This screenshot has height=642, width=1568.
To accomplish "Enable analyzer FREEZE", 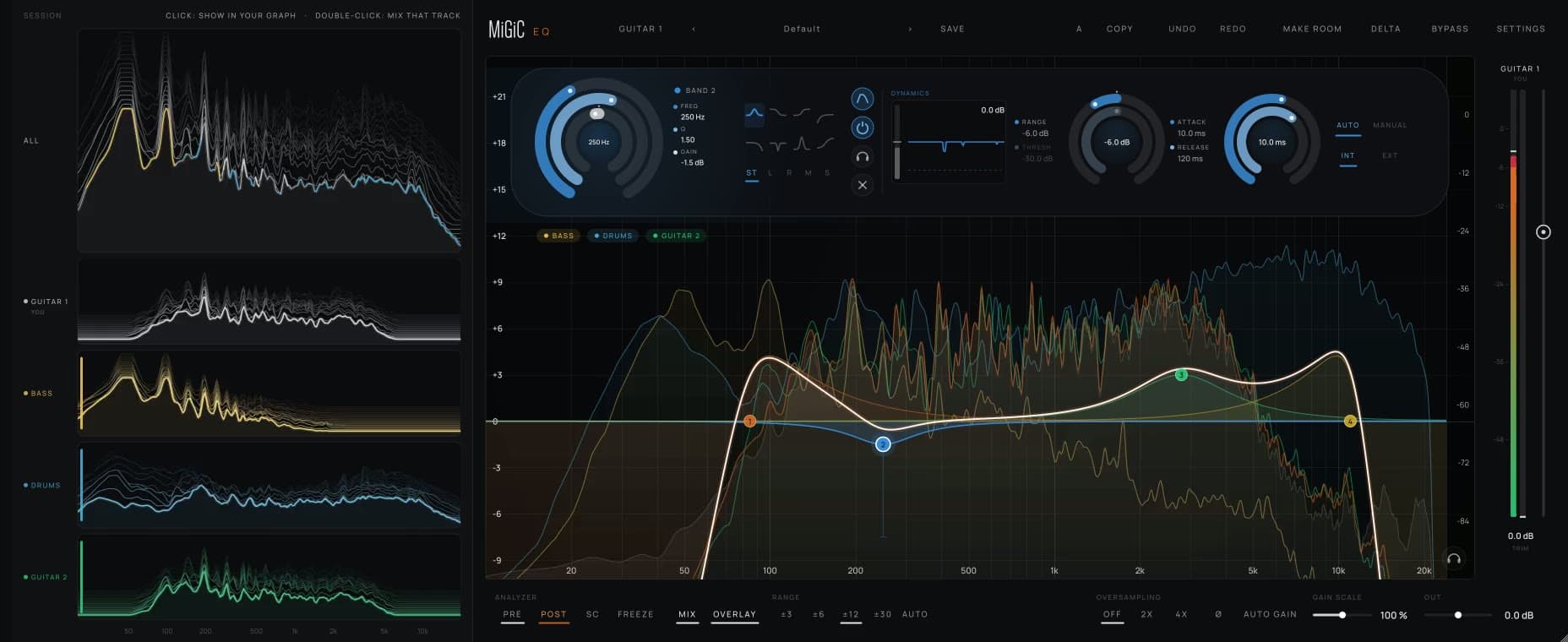I will 635,614.
